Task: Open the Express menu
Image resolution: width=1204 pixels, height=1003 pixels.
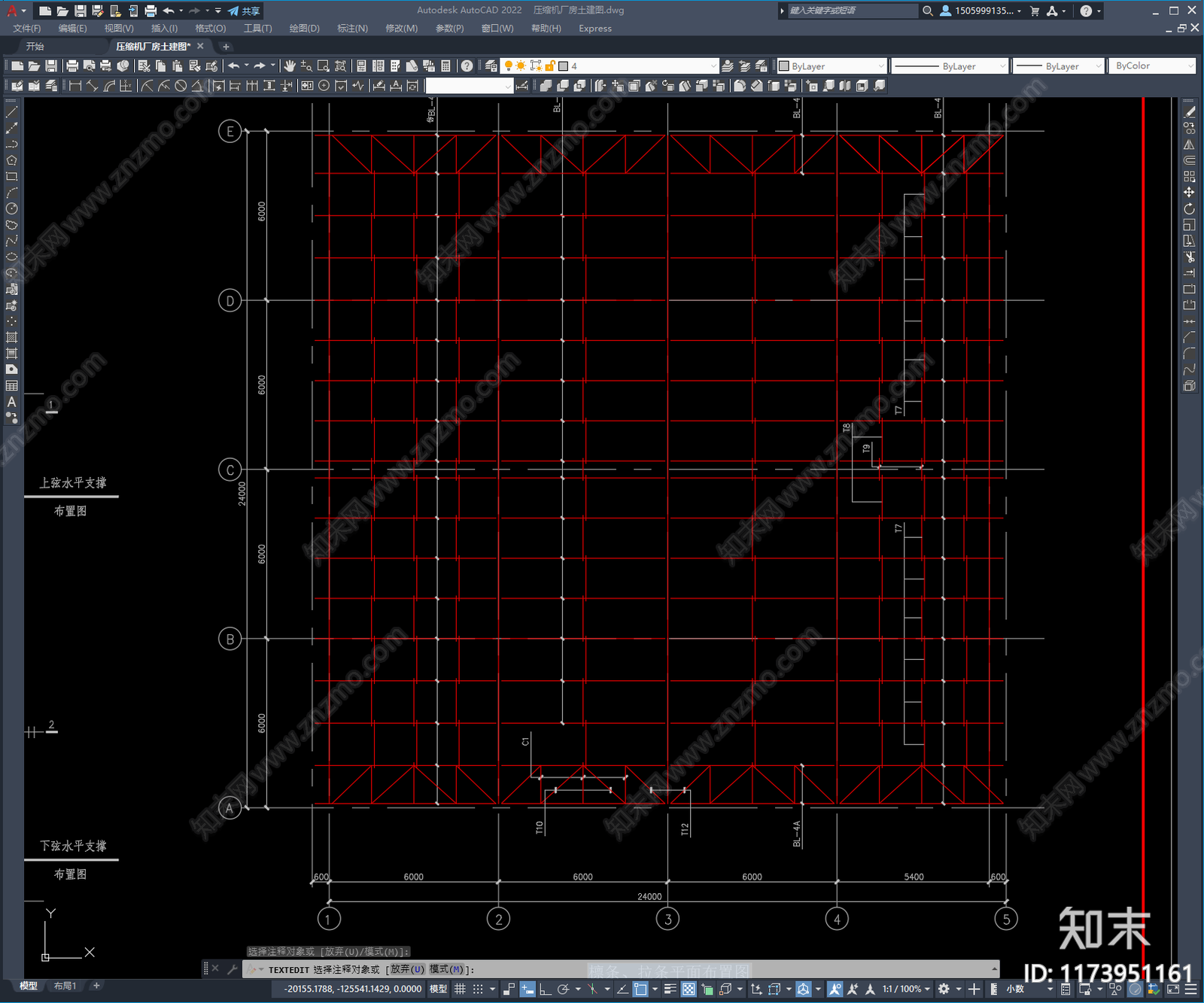Action: [595, 29]
